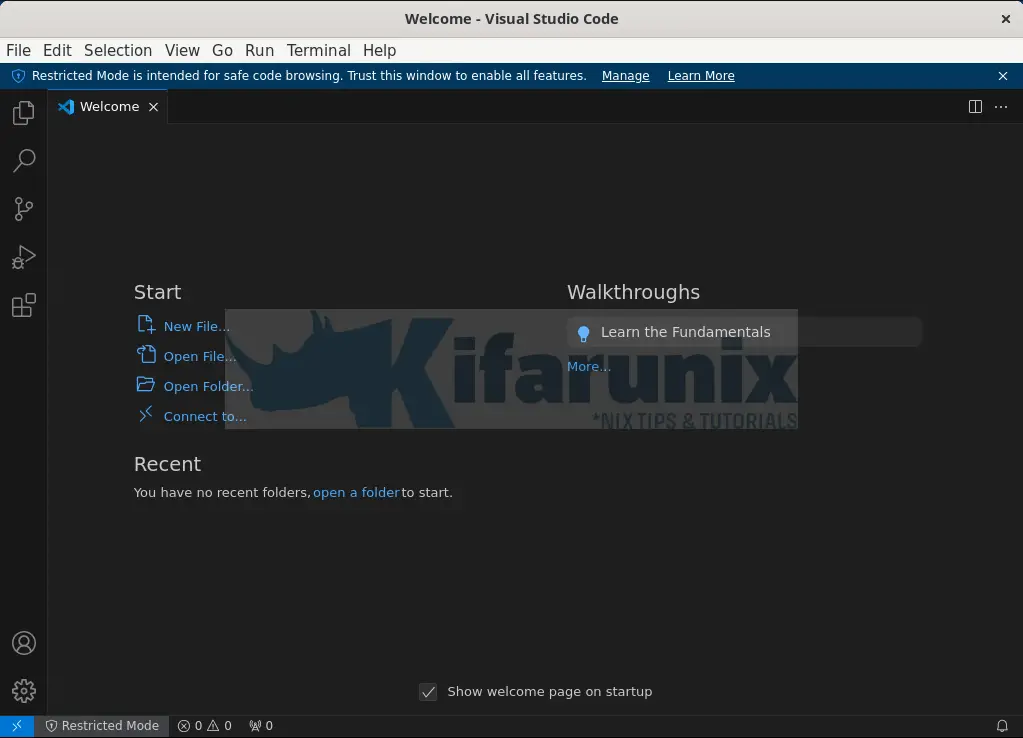This screenshot has width=1023, height=738.
Task: Click the errors and warnings status indicator
Action: tap(203, 725)
